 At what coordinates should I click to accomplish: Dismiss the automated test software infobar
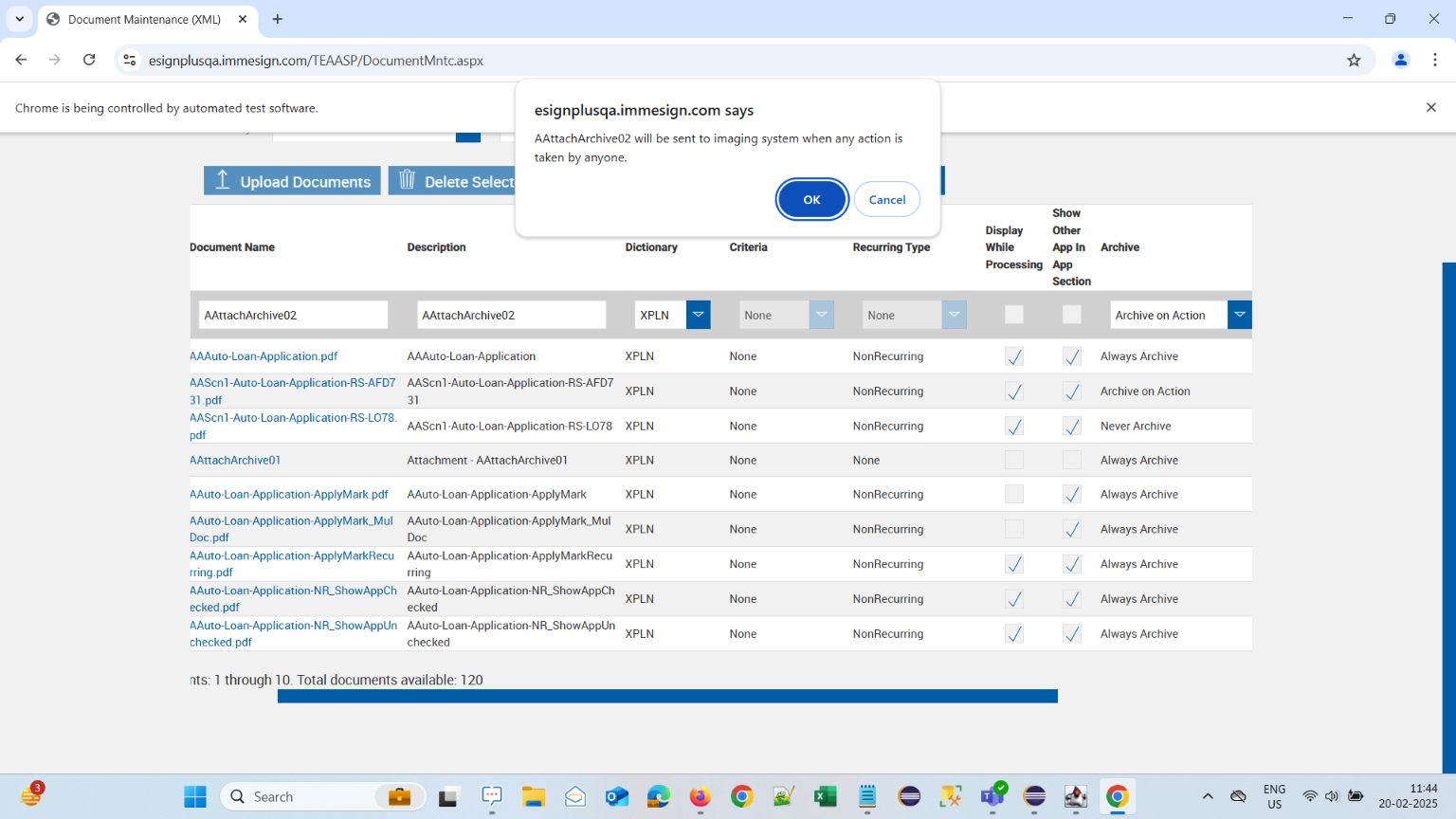coord(1431,107)
